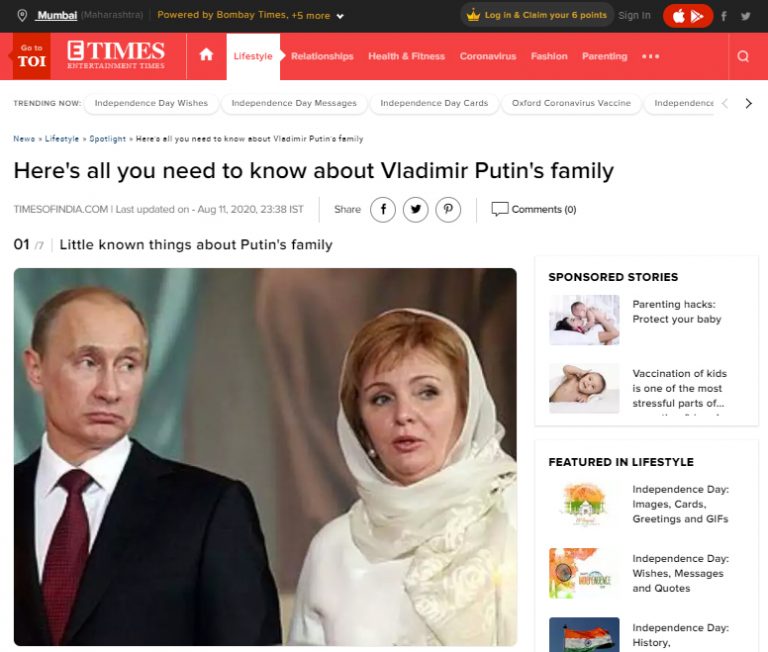768x652 pixels.
Task: Click the Facebook icon in top bar
Action: coord(723,16)
